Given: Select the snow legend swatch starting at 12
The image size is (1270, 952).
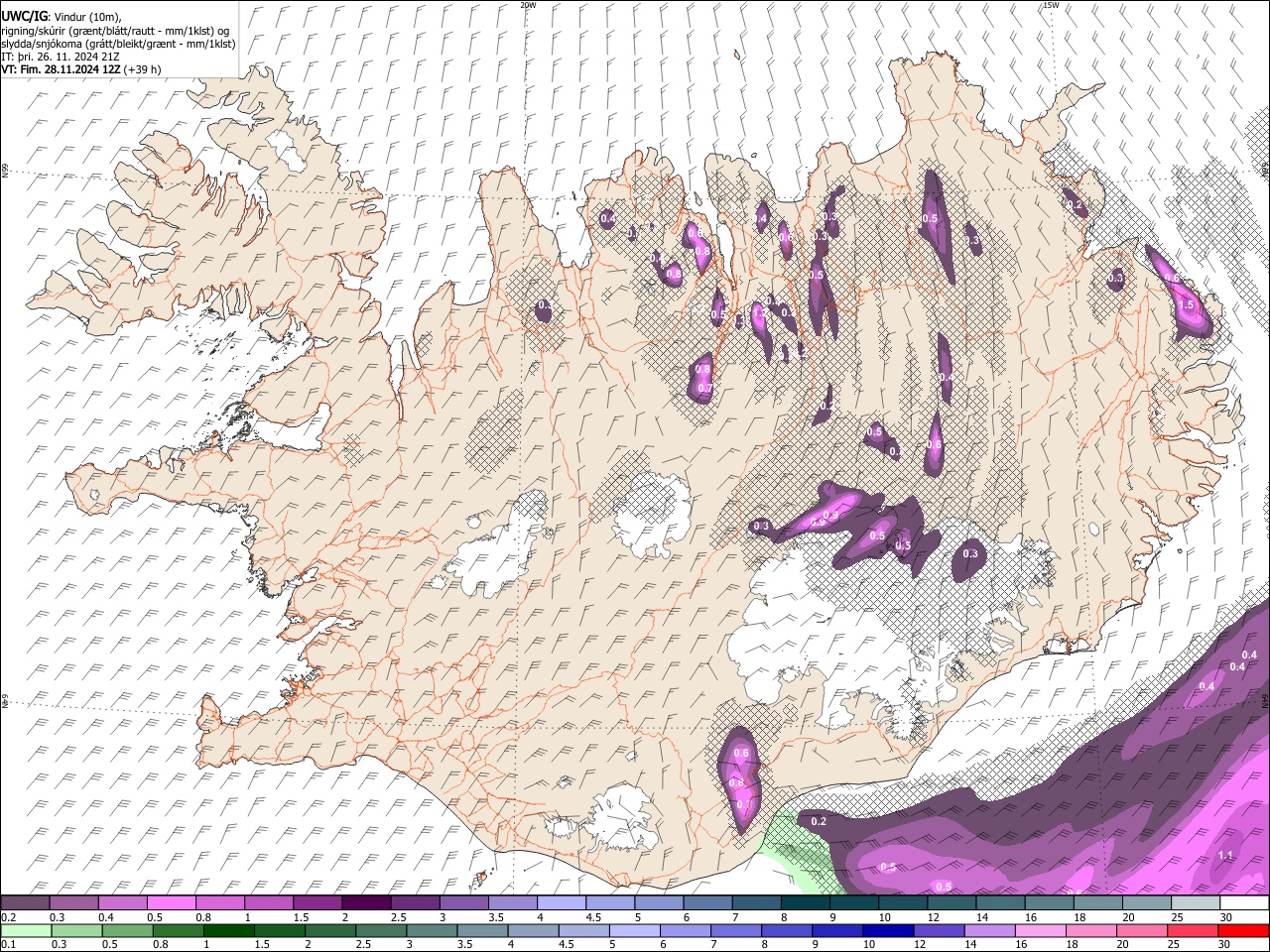Looking at the screenshot, I should tap(952, 903).
